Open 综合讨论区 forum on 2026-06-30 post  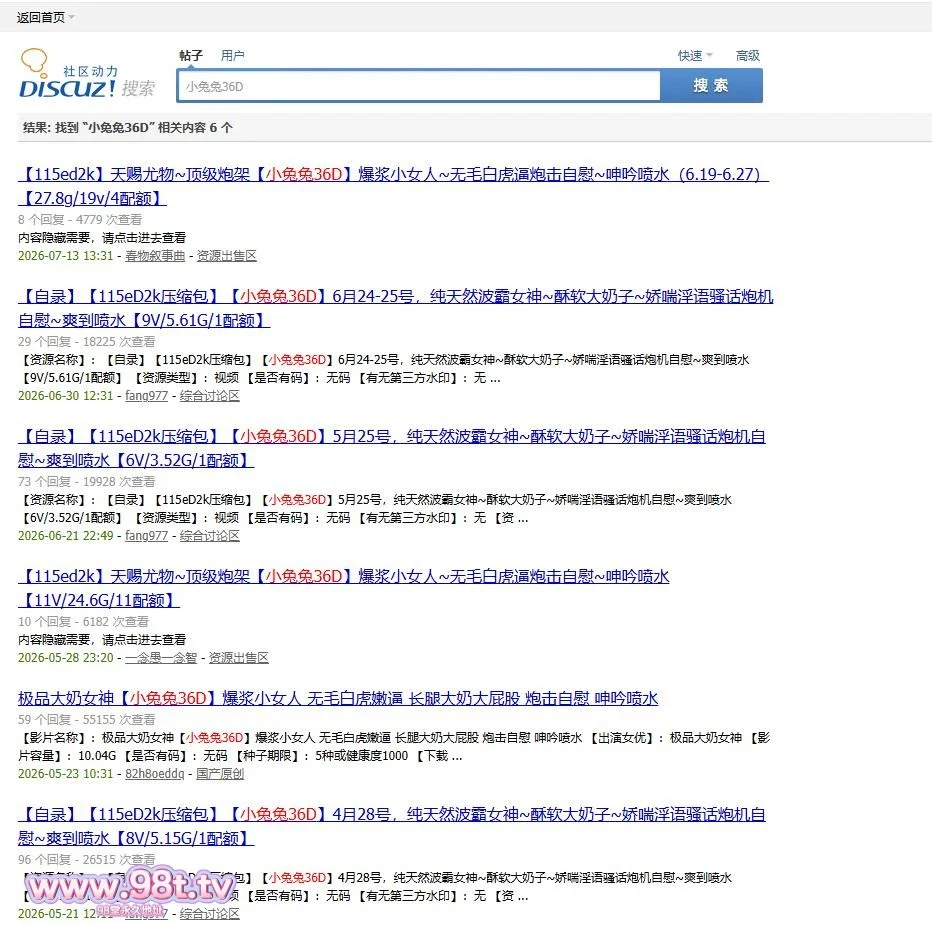pos(210,395)
